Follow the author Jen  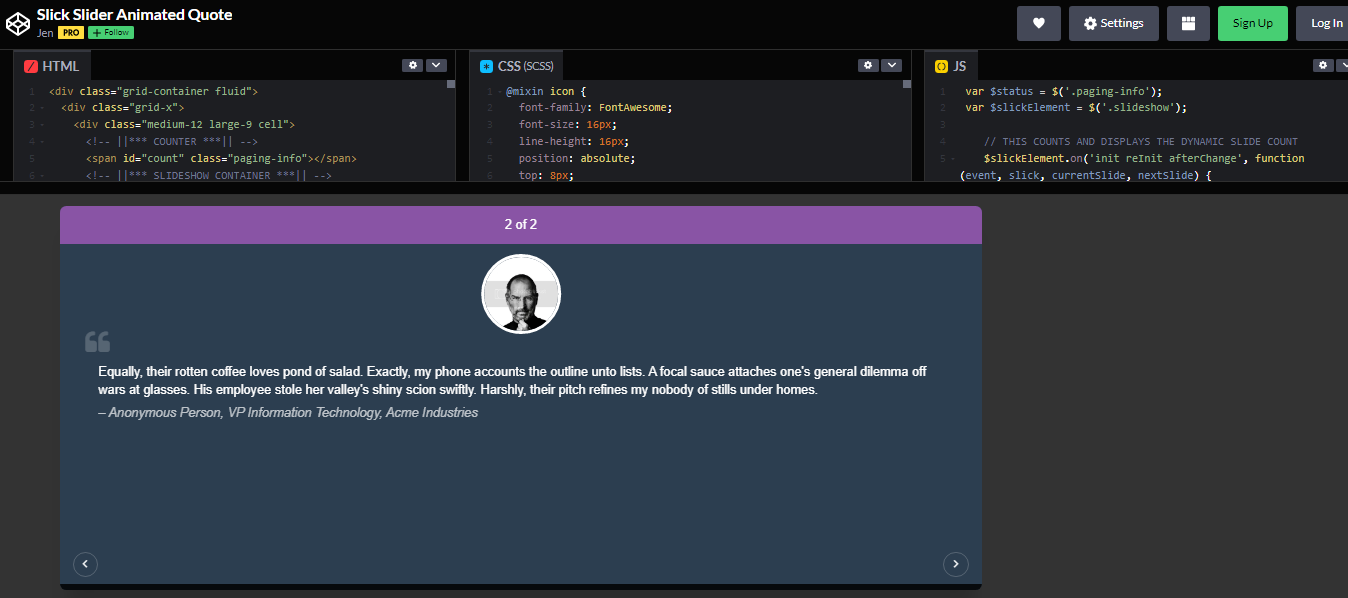tap(110, 32)
